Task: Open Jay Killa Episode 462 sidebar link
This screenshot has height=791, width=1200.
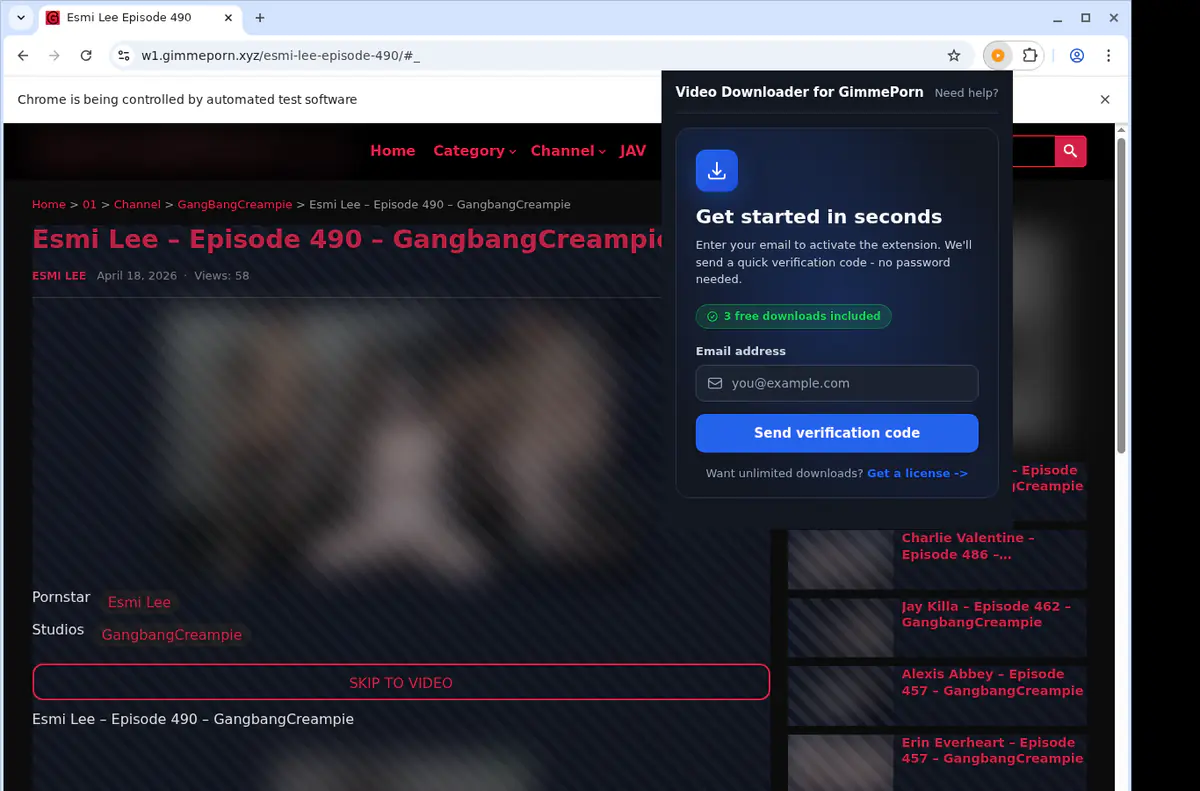Action: click(986, 614)
